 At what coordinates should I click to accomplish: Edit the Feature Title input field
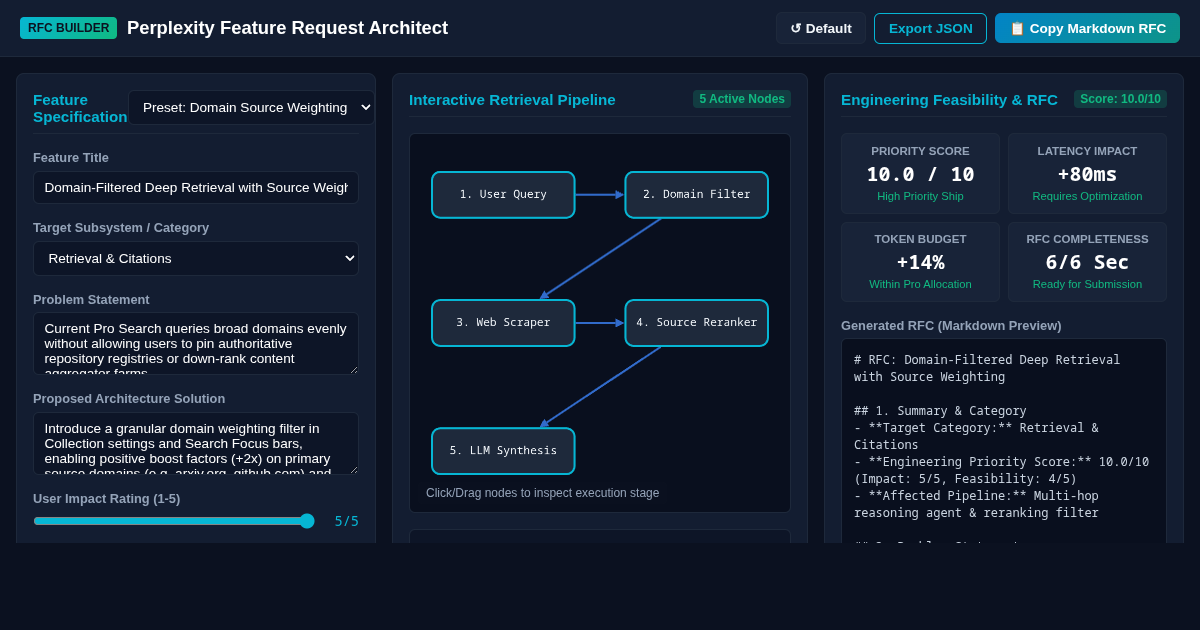click(x=196, y=187)
